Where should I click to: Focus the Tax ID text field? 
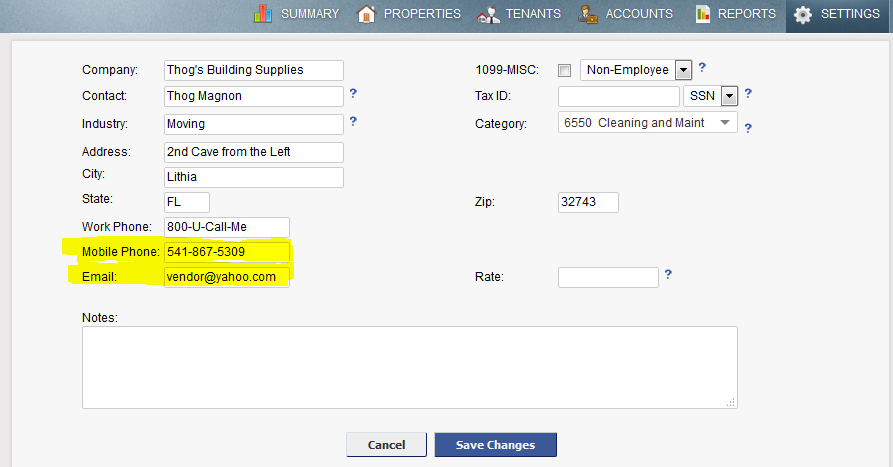(x=618, y=97)
